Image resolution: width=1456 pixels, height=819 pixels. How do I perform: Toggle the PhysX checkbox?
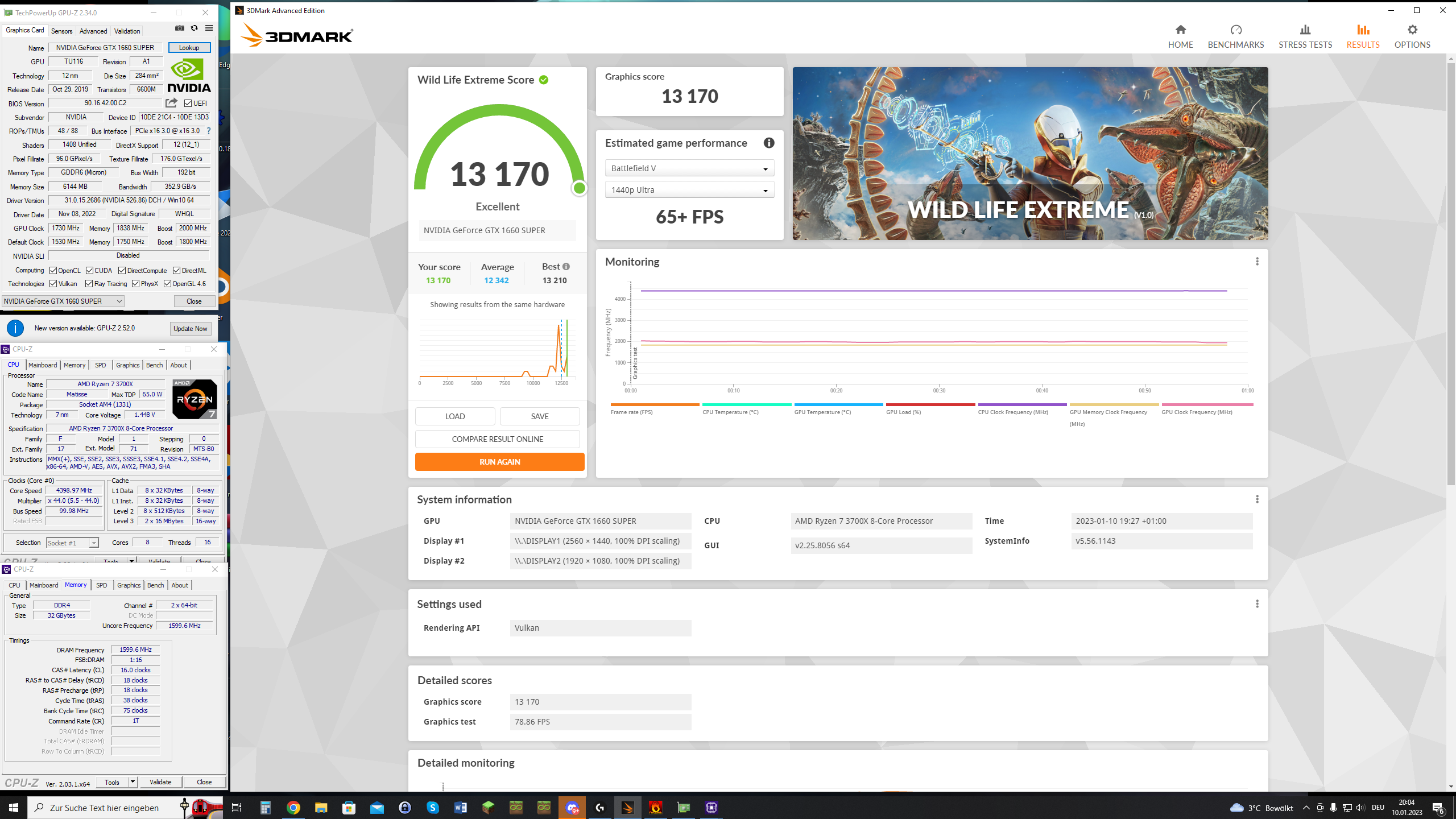135,284
